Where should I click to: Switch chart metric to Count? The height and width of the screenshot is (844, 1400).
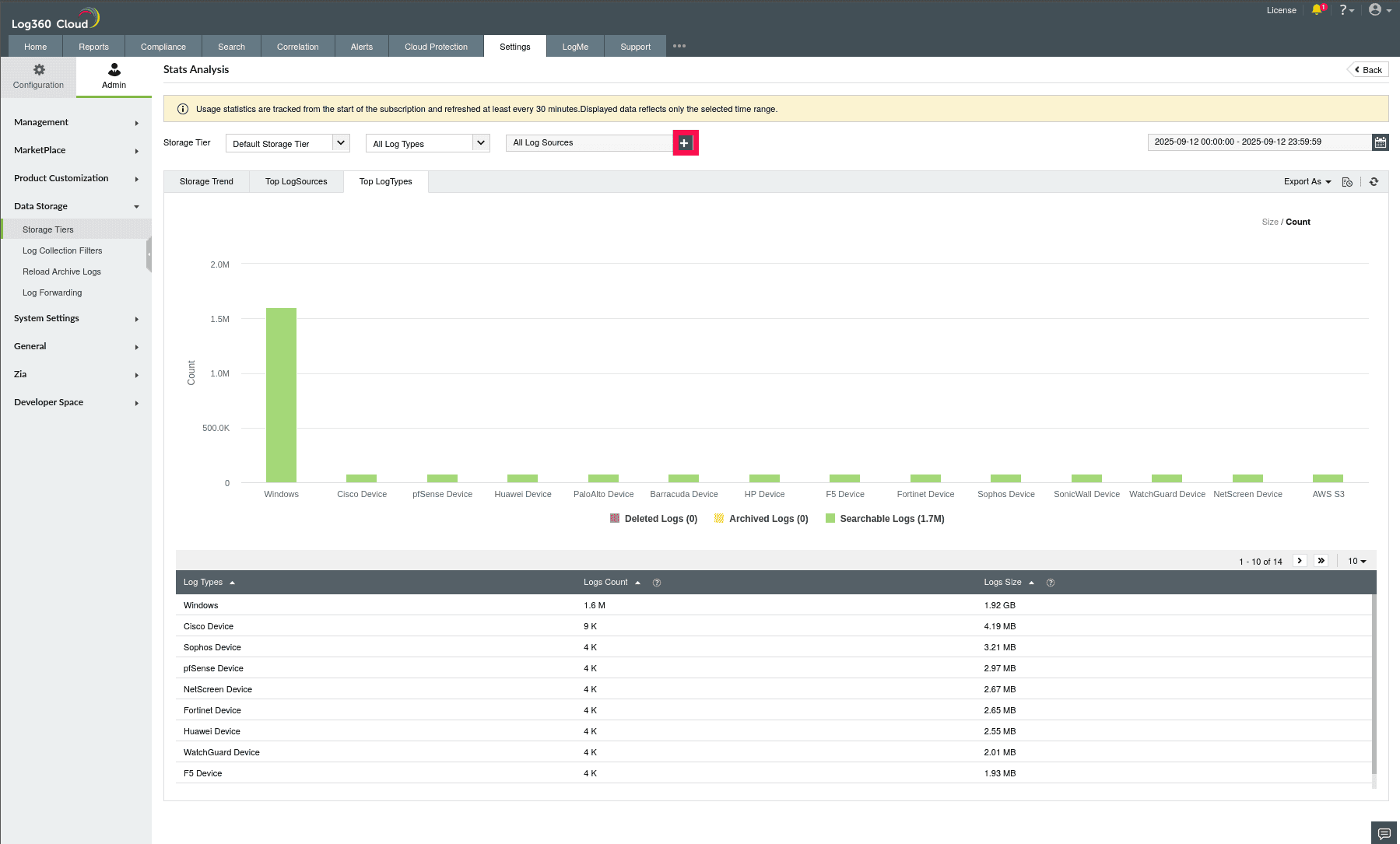coord(1298,222)
